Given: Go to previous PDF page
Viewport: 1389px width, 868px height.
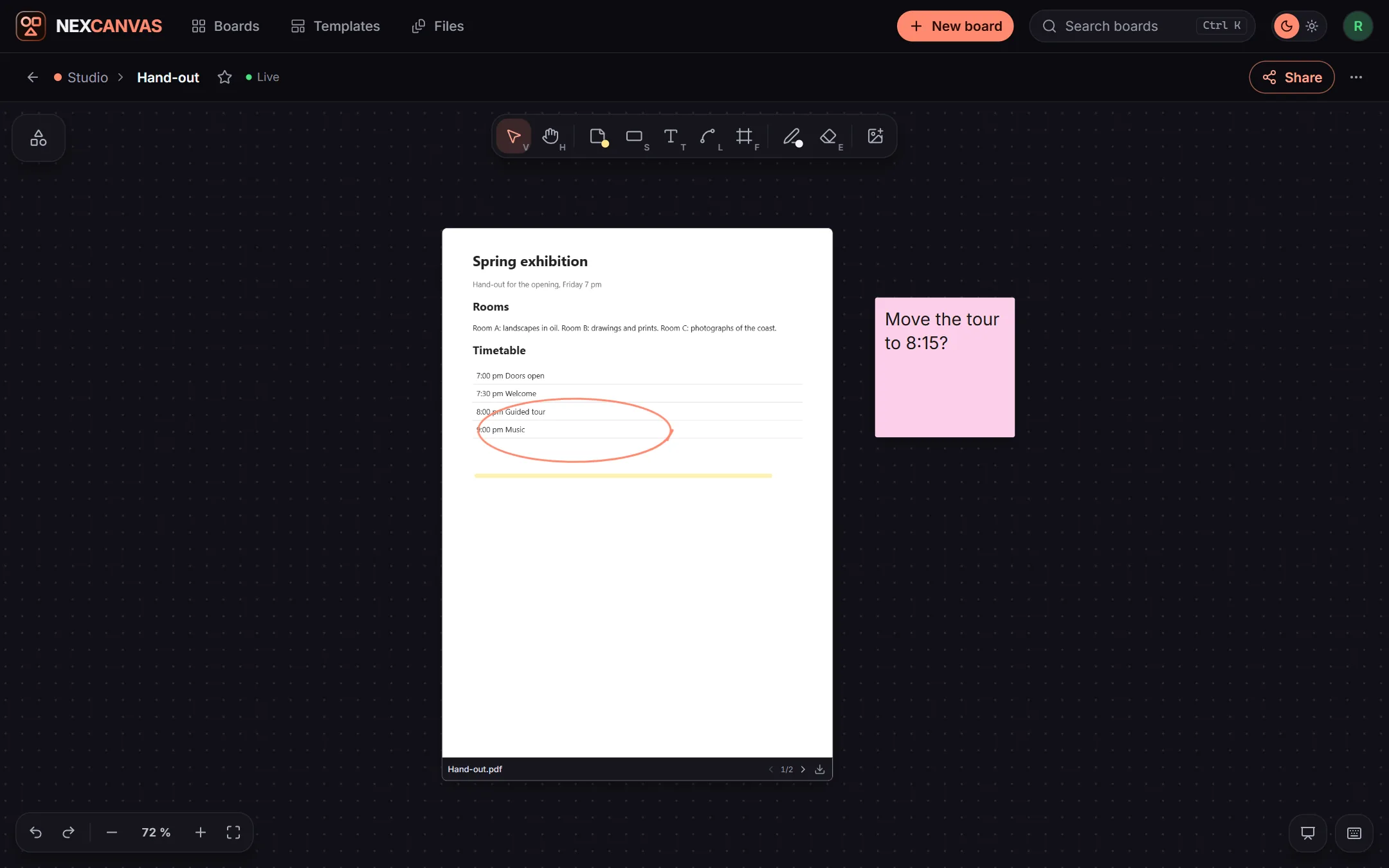Looking at the screenshot, I should [x=771, y=770].
